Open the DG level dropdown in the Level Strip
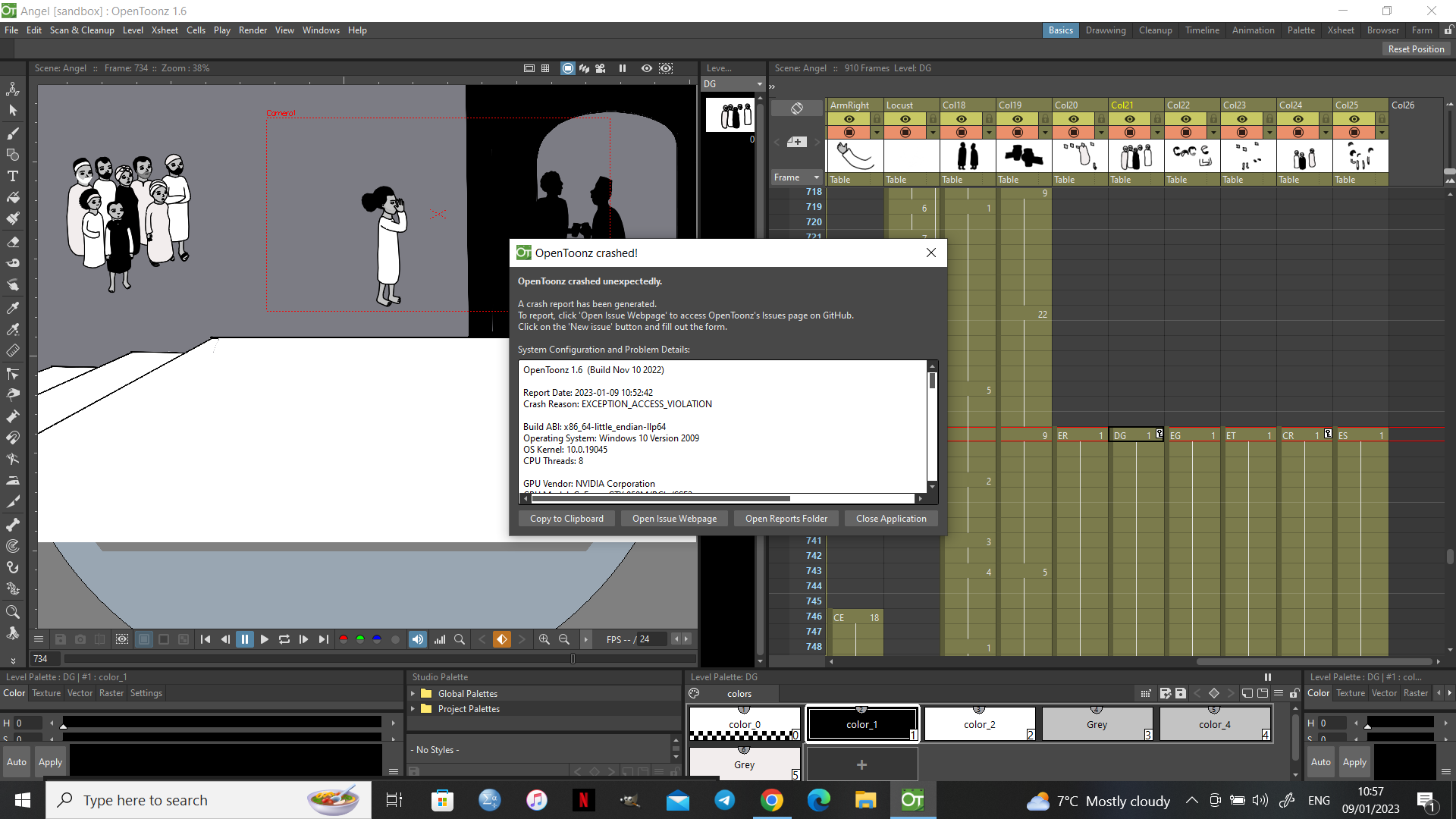1456x819 pixels. click(x=758, y=83)
